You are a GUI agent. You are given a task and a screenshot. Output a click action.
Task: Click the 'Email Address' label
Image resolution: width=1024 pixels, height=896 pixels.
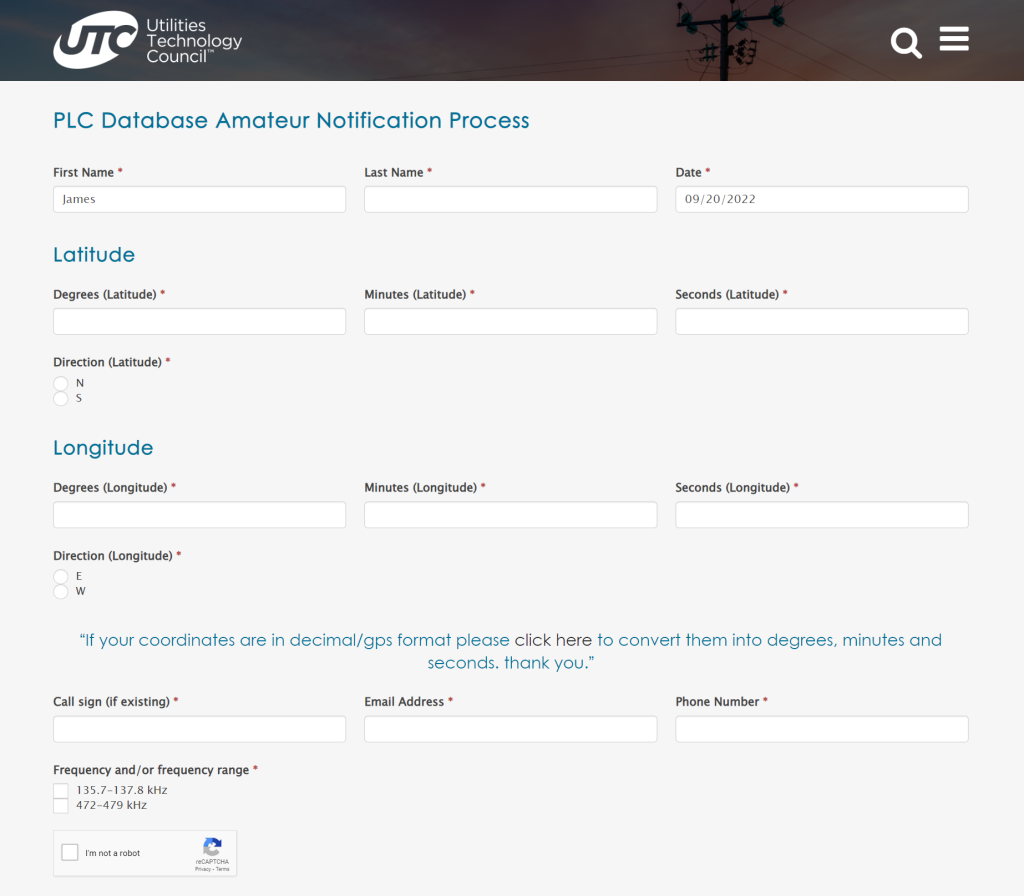click(404, 702)
